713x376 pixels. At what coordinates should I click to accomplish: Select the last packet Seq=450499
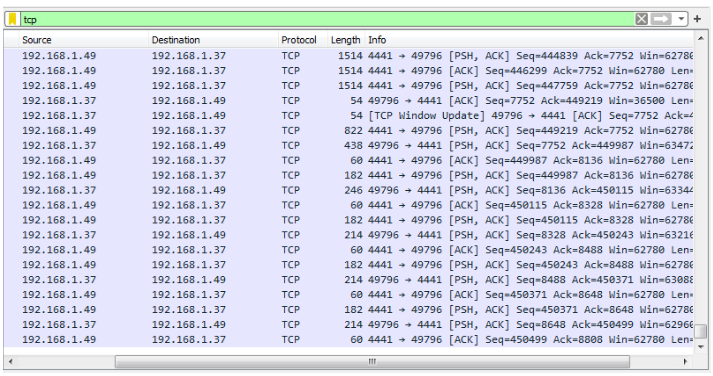pos(349,340)
